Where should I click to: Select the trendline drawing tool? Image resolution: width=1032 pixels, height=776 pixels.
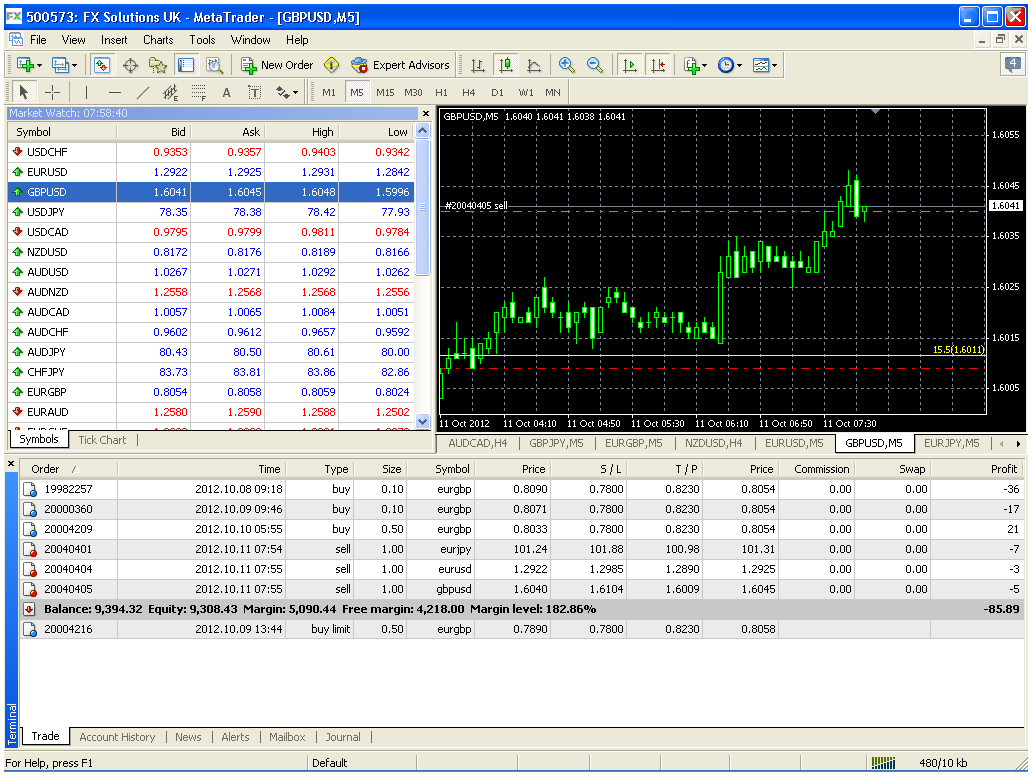click(x=143, y=92)
